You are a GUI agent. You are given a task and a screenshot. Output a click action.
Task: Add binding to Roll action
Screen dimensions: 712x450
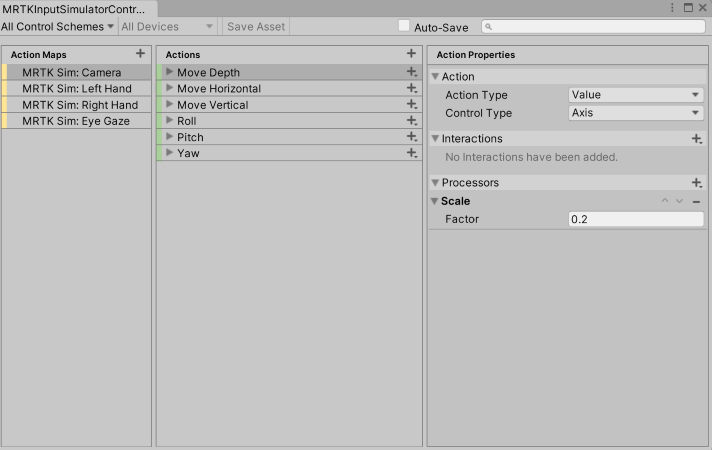click(412, 120)
